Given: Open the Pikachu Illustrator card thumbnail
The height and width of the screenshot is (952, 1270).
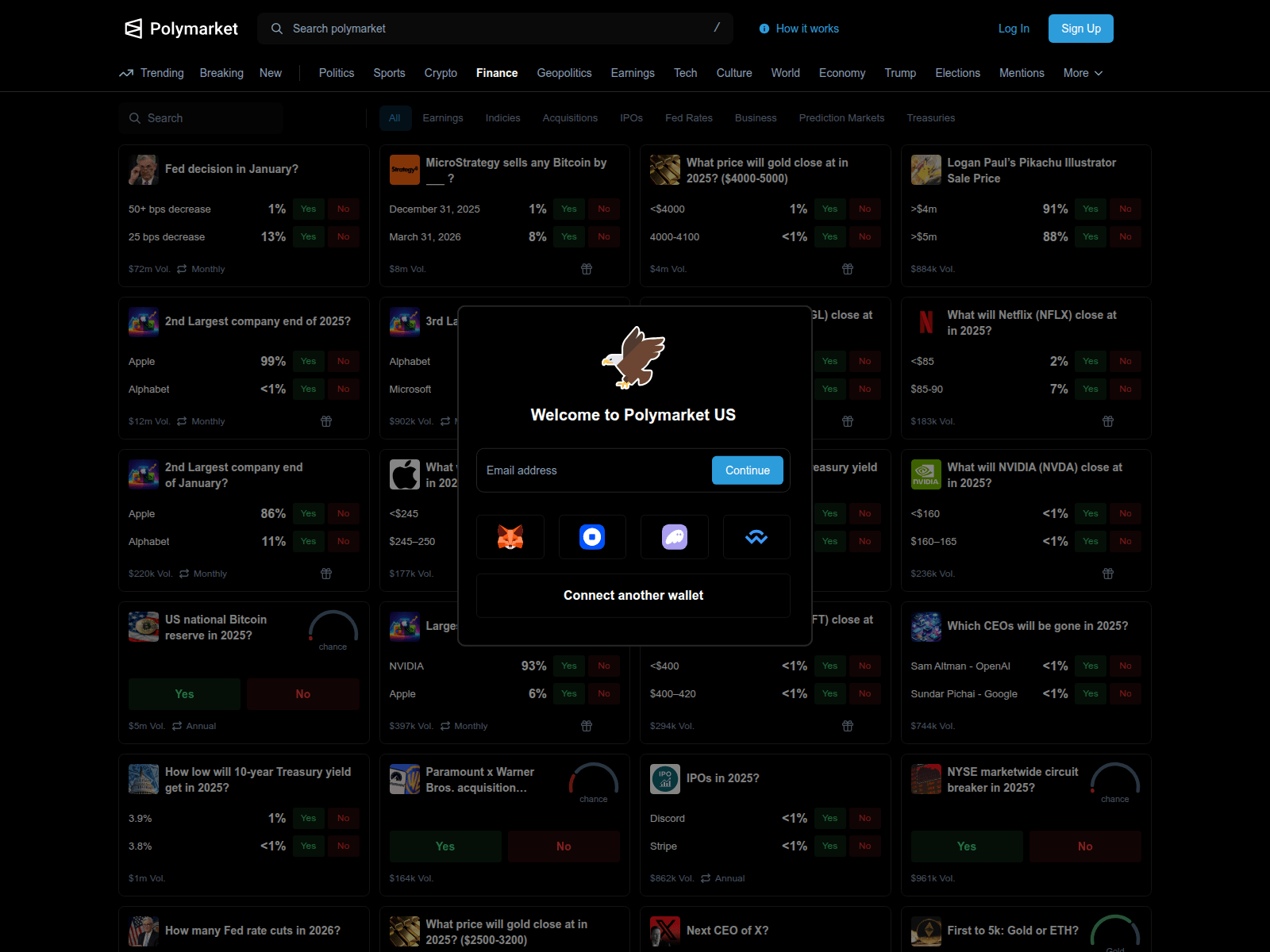Looking at the screenshot, I should 926,170.
